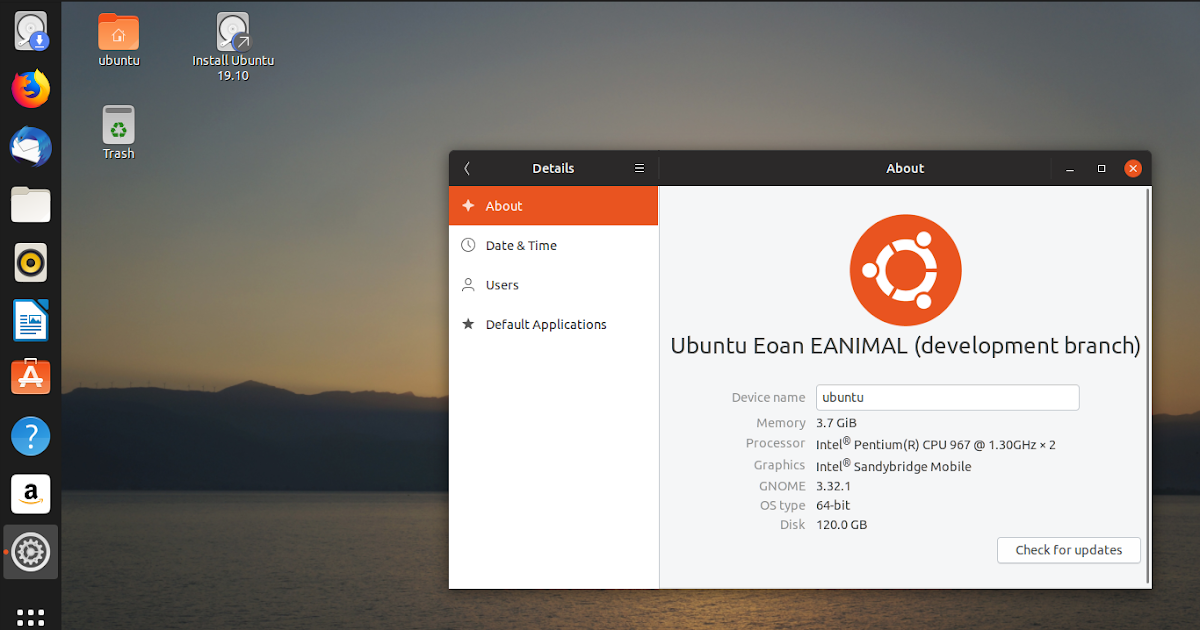Open the Amazon shortcut in the dock
1200x630 pixels.
(30, 494)
